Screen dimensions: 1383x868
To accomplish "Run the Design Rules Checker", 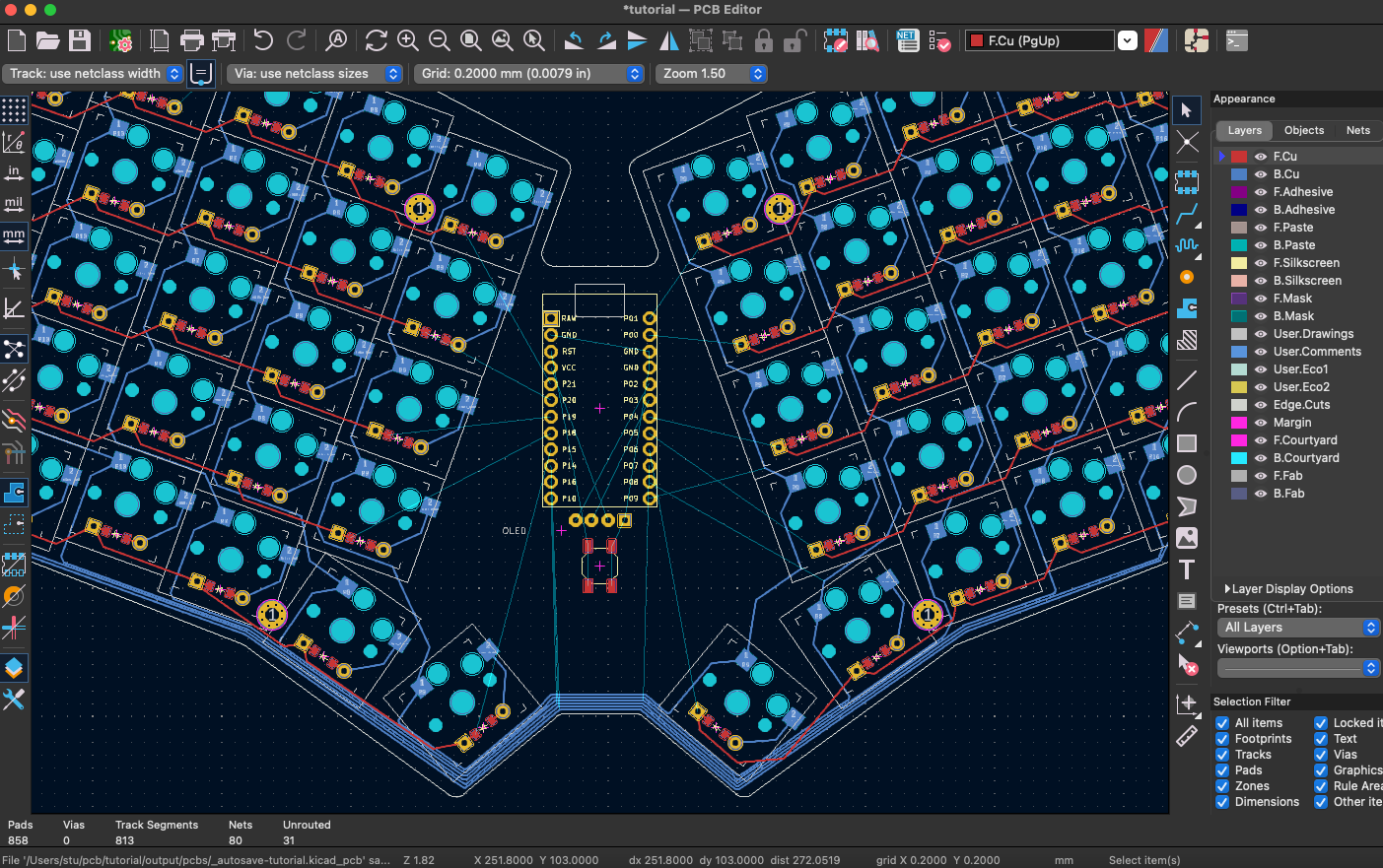I will coord(938,40).
